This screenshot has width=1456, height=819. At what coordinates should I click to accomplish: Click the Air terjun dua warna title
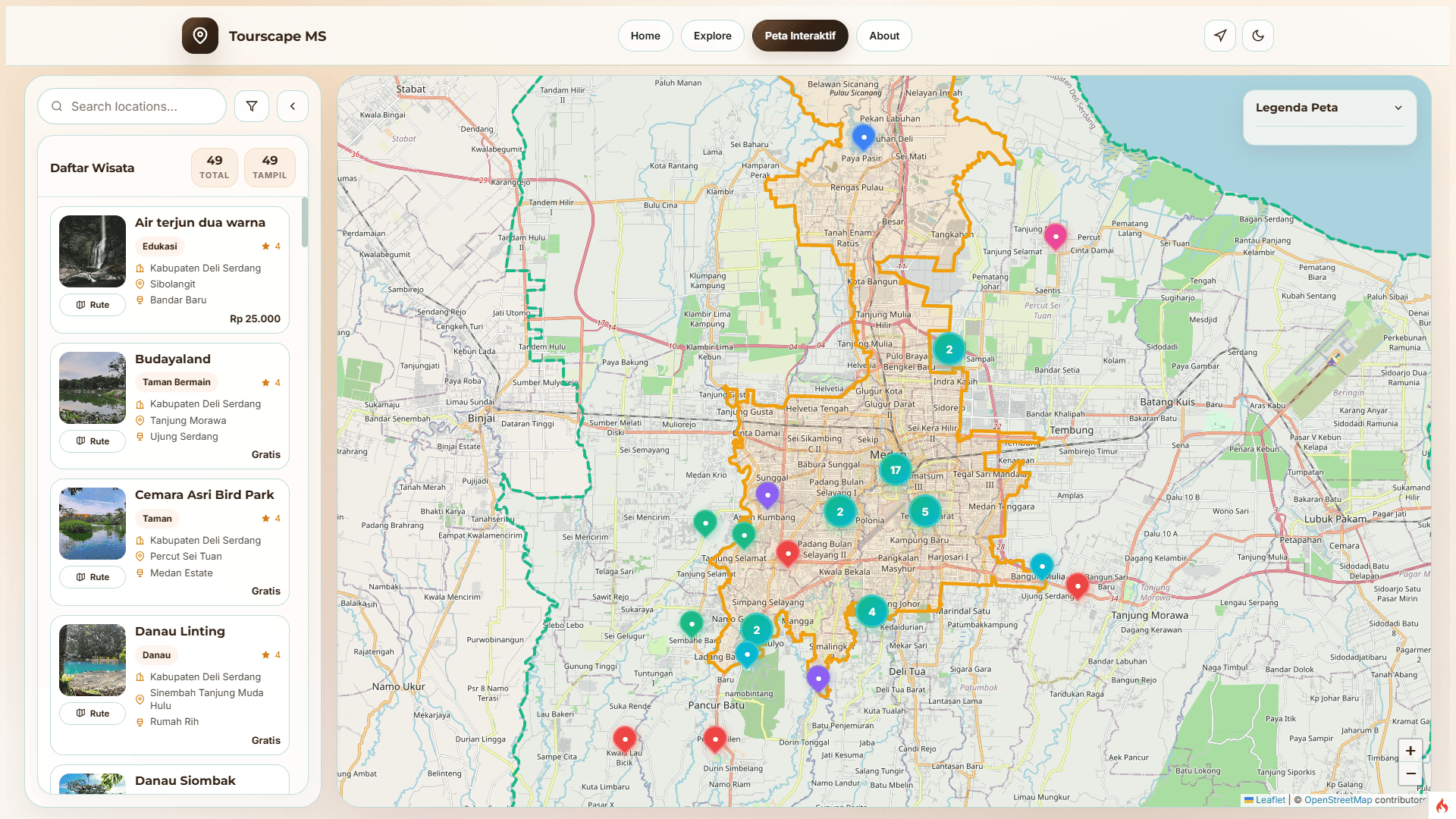coord(200,223)
